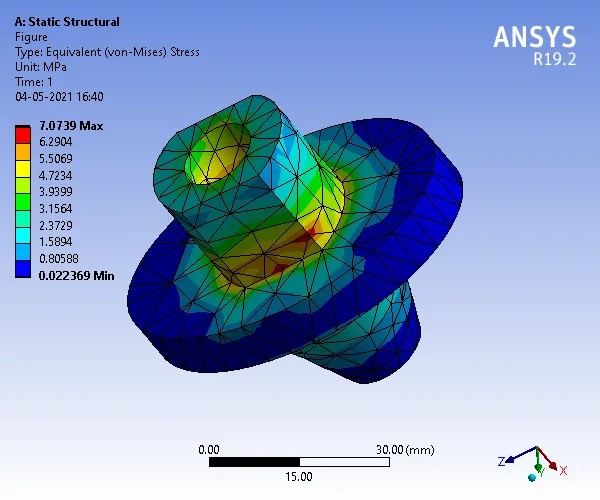The height and width of the screenshot is (500, 600).
Task: Click the 04-05-2021 16:40 timestamp
Action: coord(59,97)
